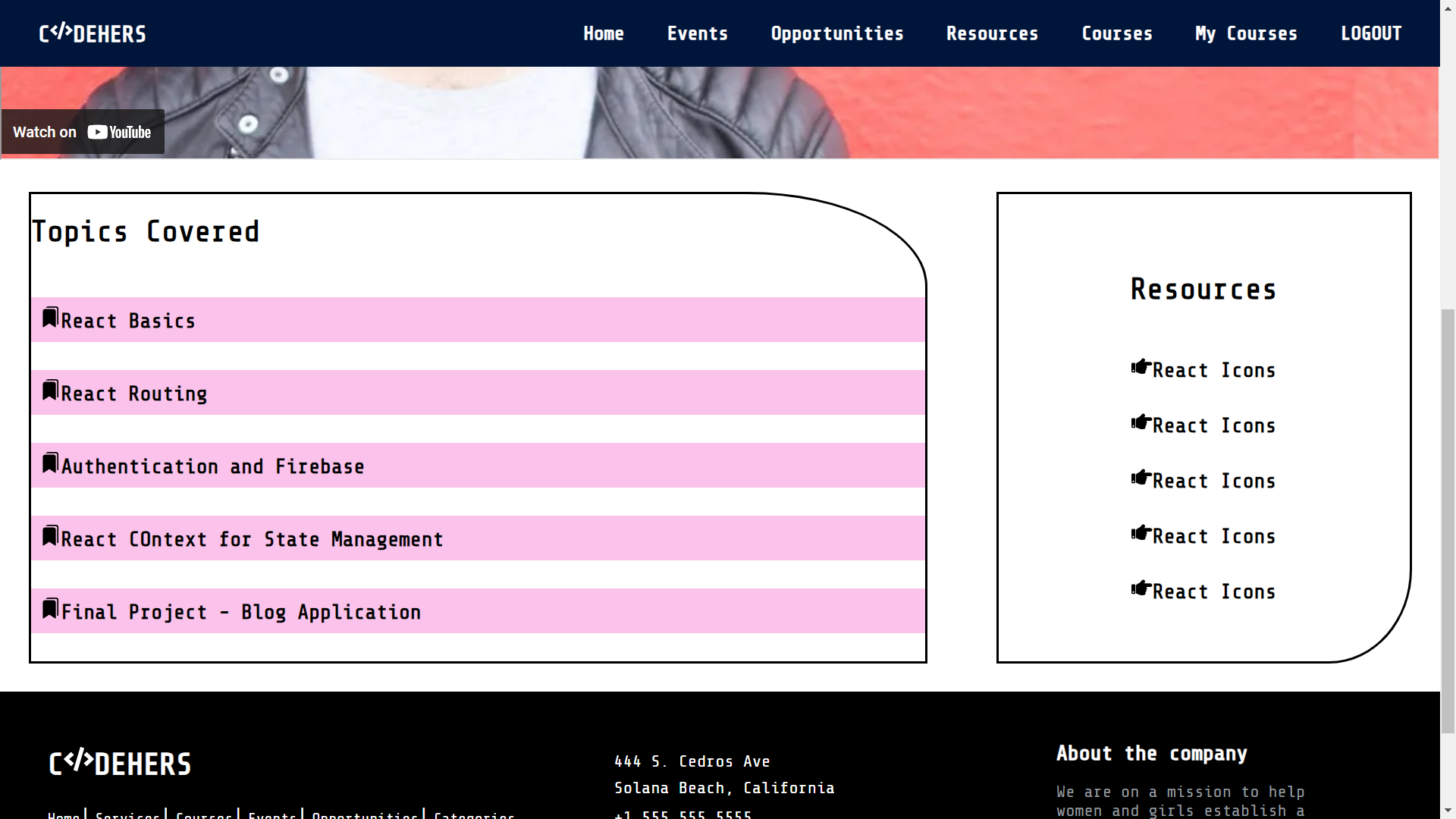Click pointing hand icon of first React Icons
1456x819 pixels.
tap(1141, 367)
